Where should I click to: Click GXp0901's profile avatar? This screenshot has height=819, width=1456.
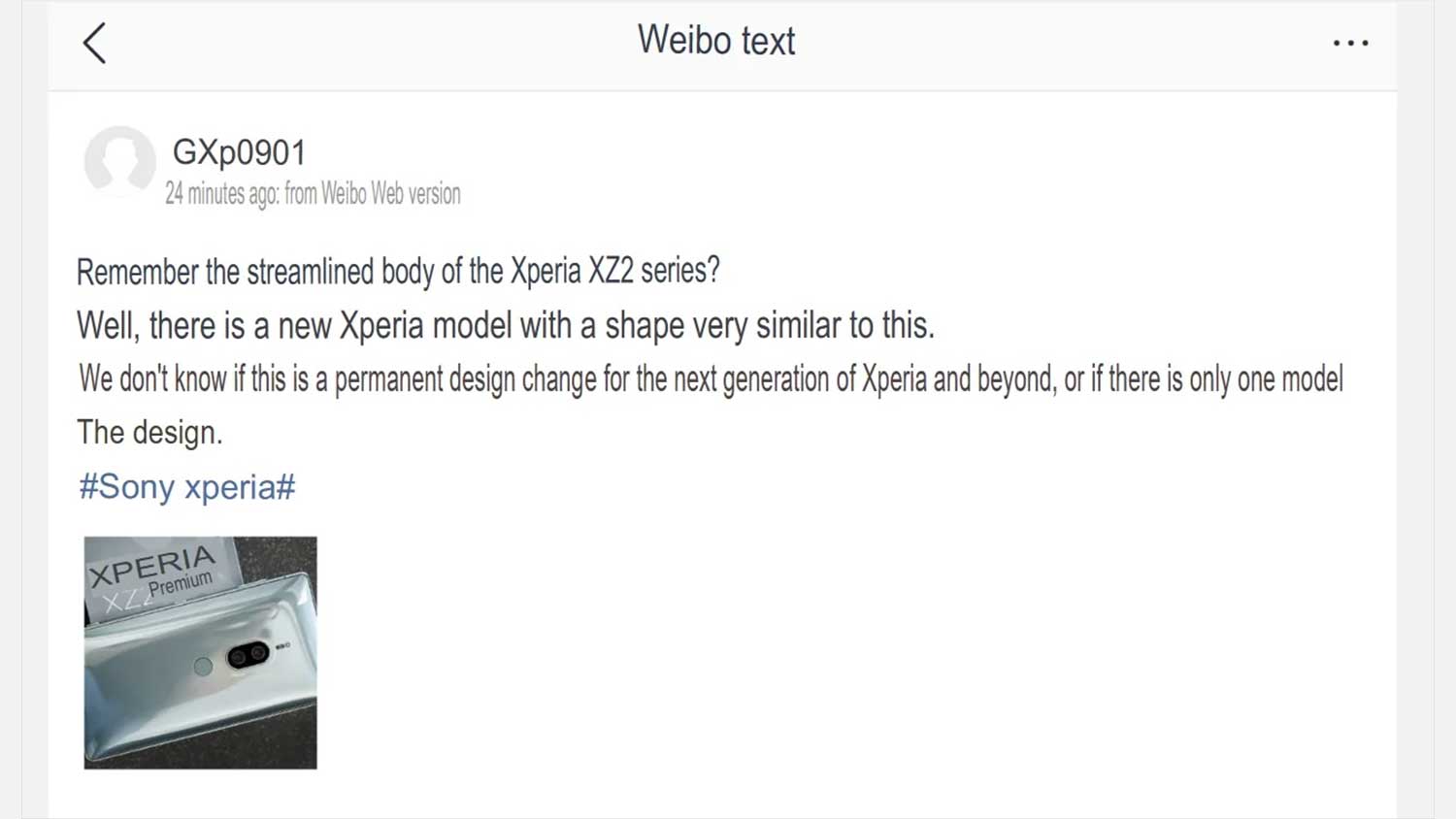click(119, 161)
